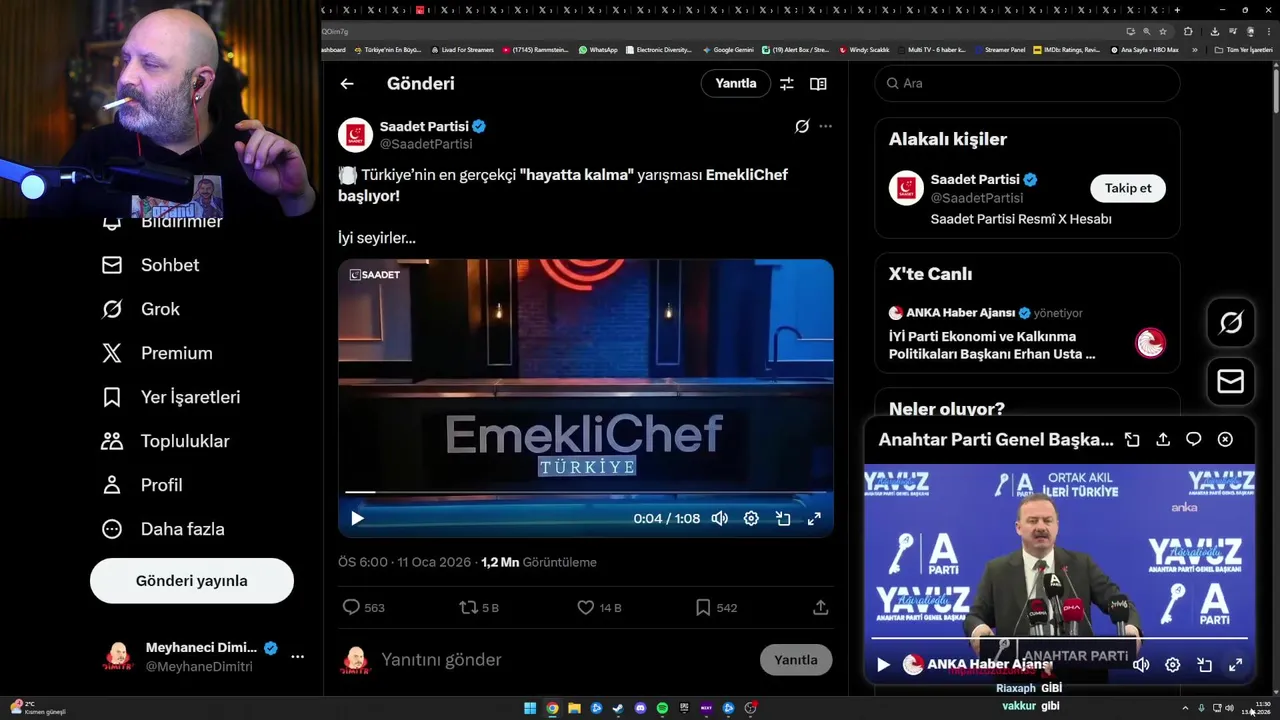Open Saadet Partisi profile in Alakalı kişiler
The width and height of the screenshot is (1280, 720).
975,179
